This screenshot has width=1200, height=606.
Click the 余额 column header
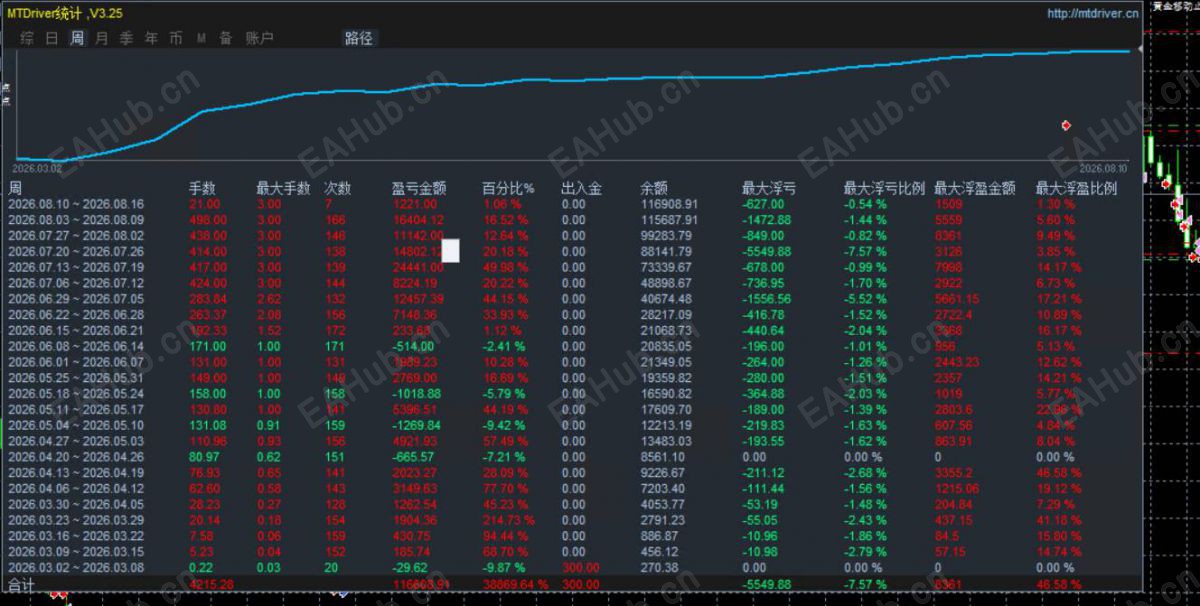tap(654, 188)
